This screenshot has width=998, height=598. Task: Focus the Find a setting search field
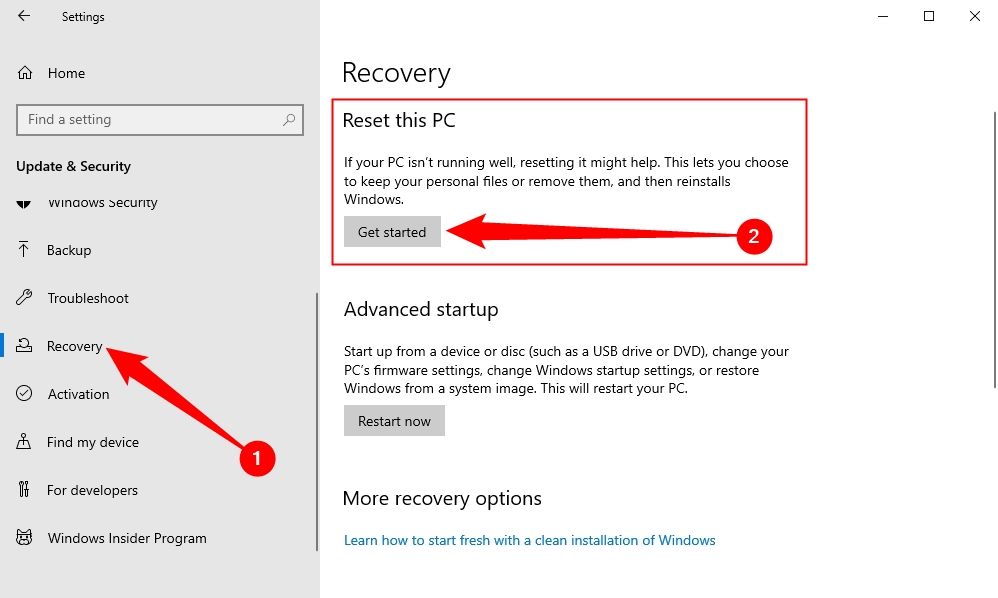tap(150, 120)
